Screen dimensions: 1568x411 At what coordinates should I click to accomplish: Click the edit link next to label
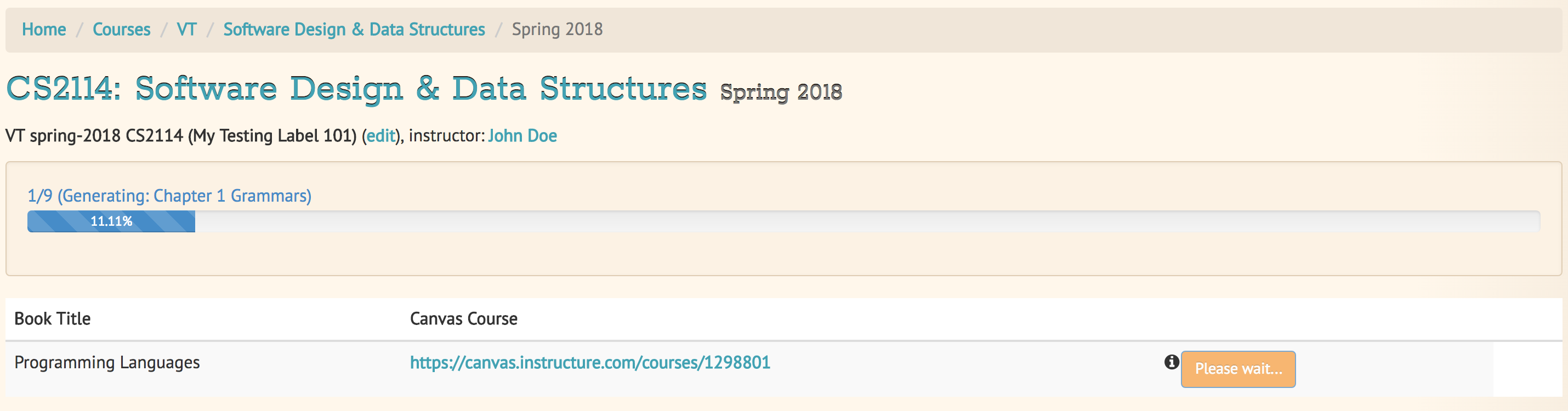[380, 135]
